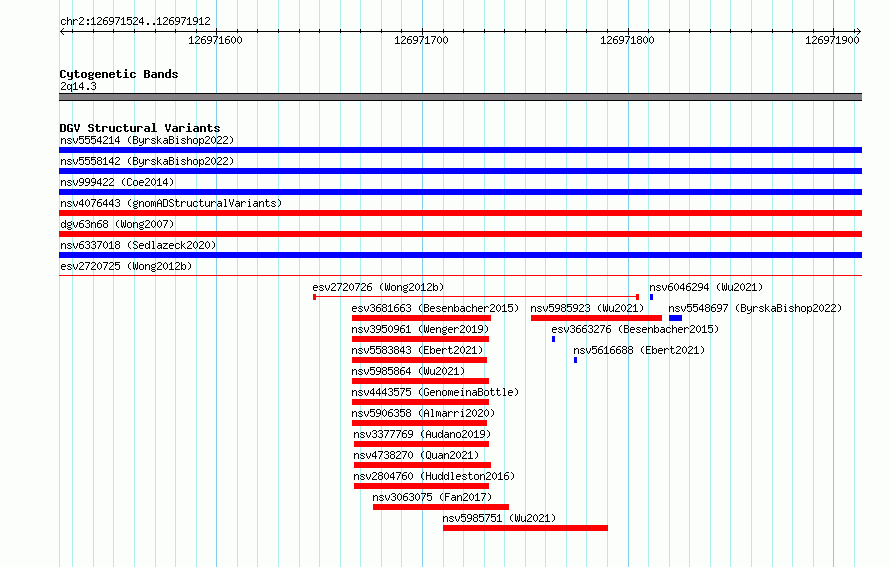Select nsv6337018 (Sedlazeck2020) label
This screenshot has width=890, height=567.
(138, 245)
